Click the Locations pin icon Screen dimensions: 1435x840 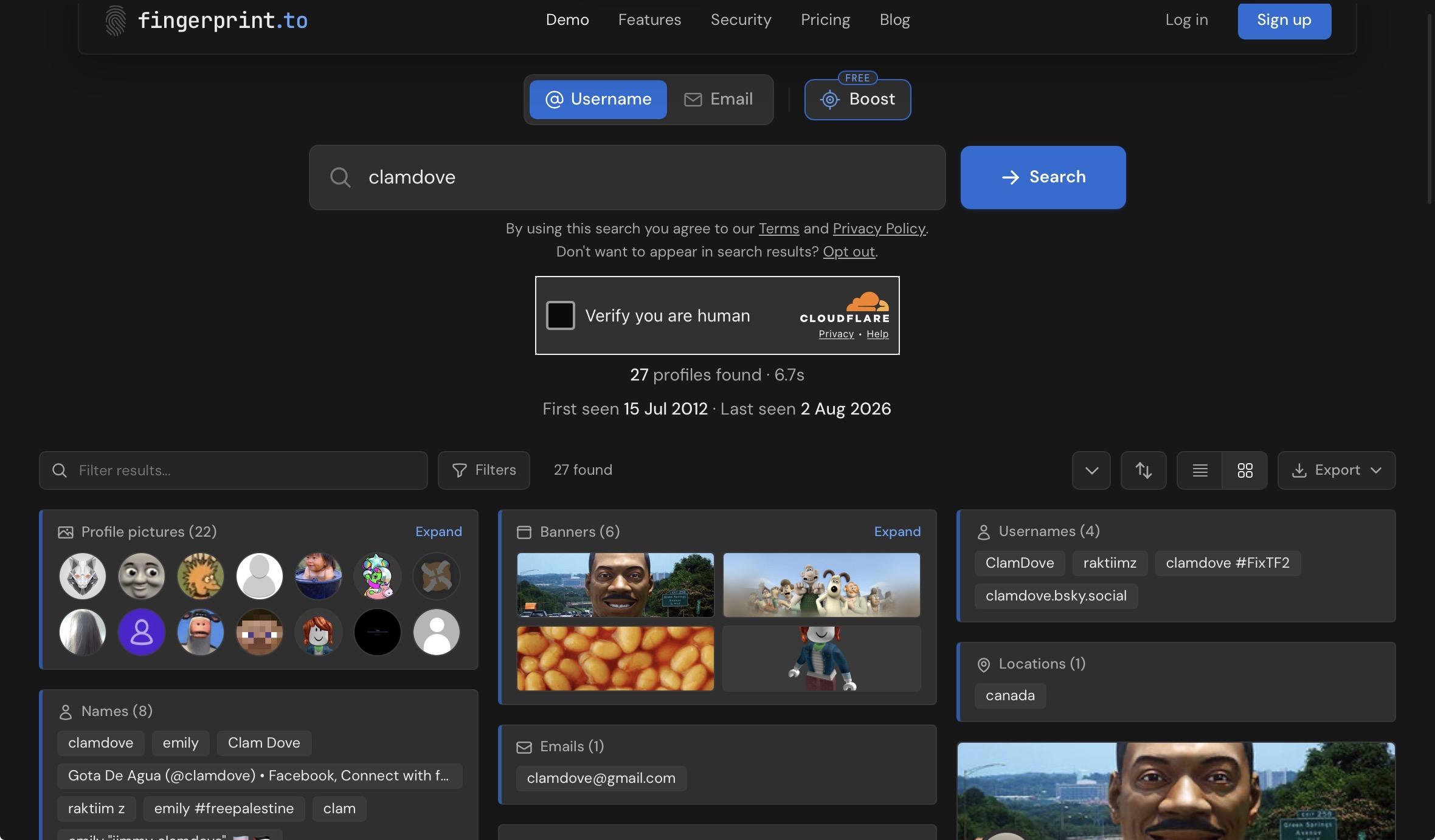[x=983, y=664]
